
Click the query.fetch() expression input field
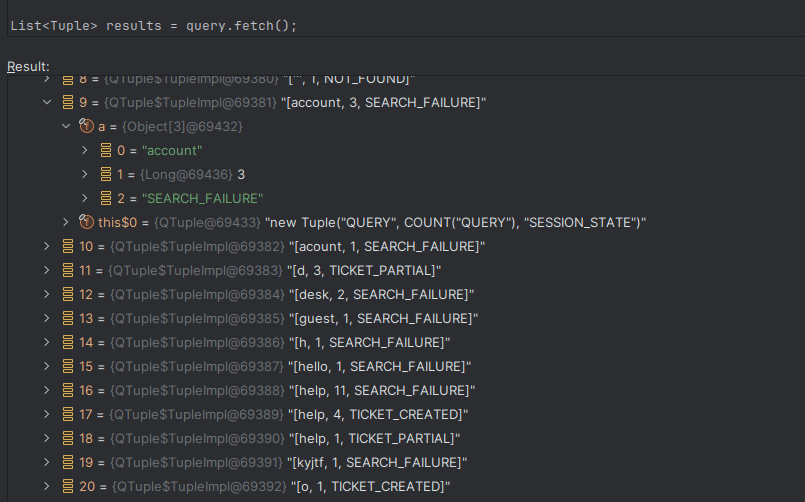(400, 24)
